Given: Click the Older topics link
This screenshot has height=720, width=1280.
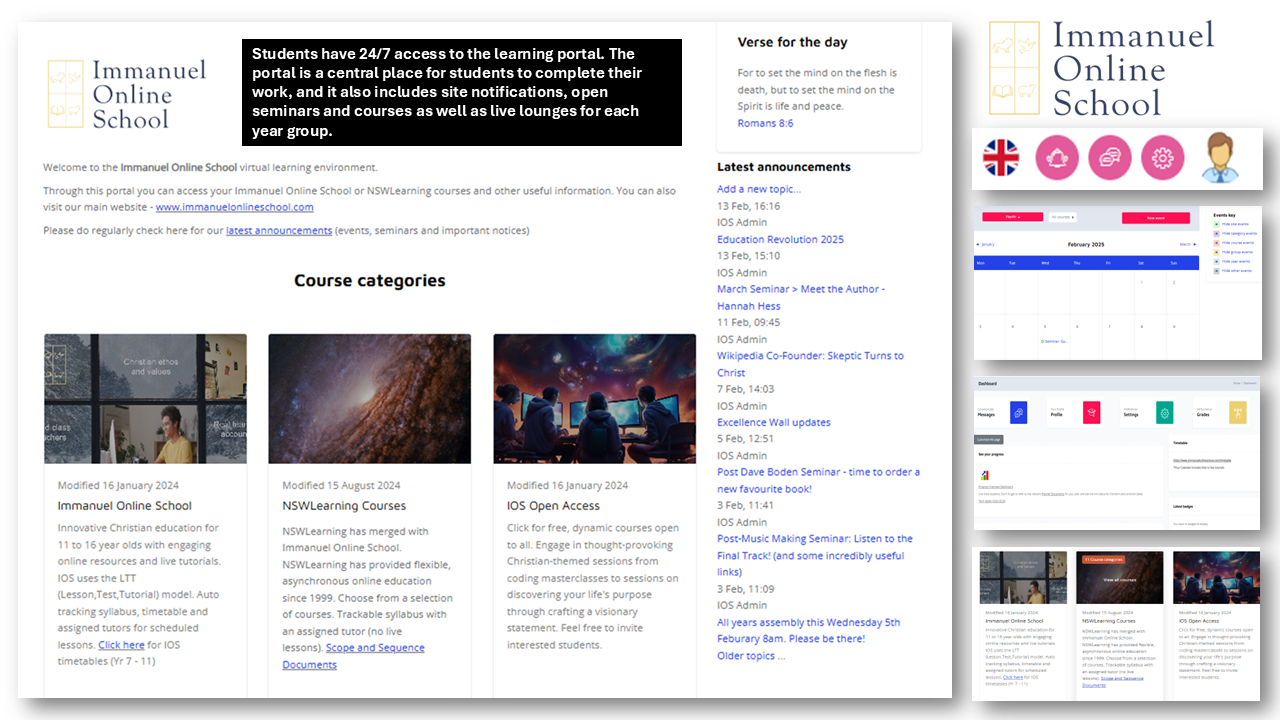Looking at the screenshot, I should coord(751,656).
